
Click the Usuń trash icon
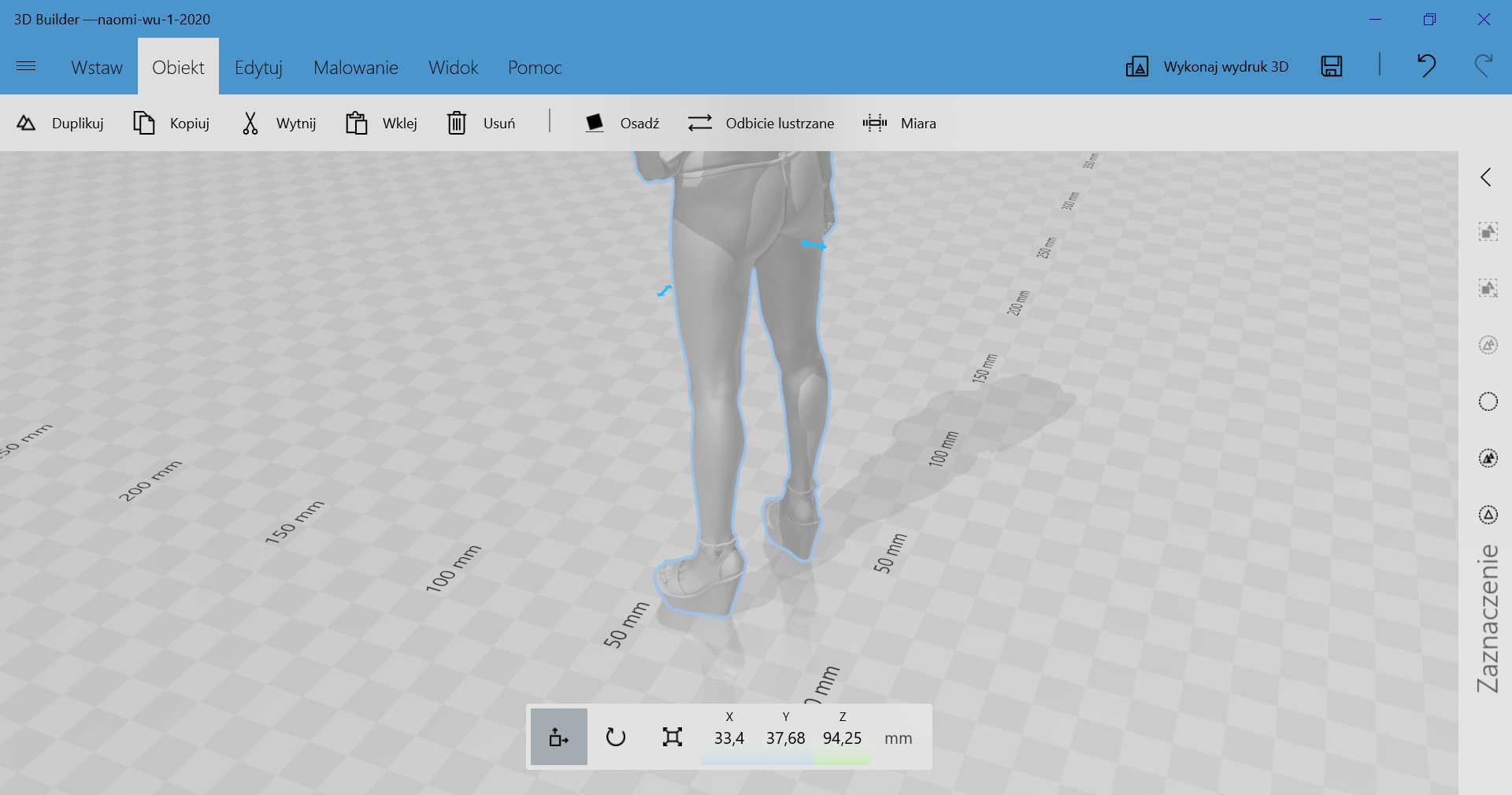[457, 123]
